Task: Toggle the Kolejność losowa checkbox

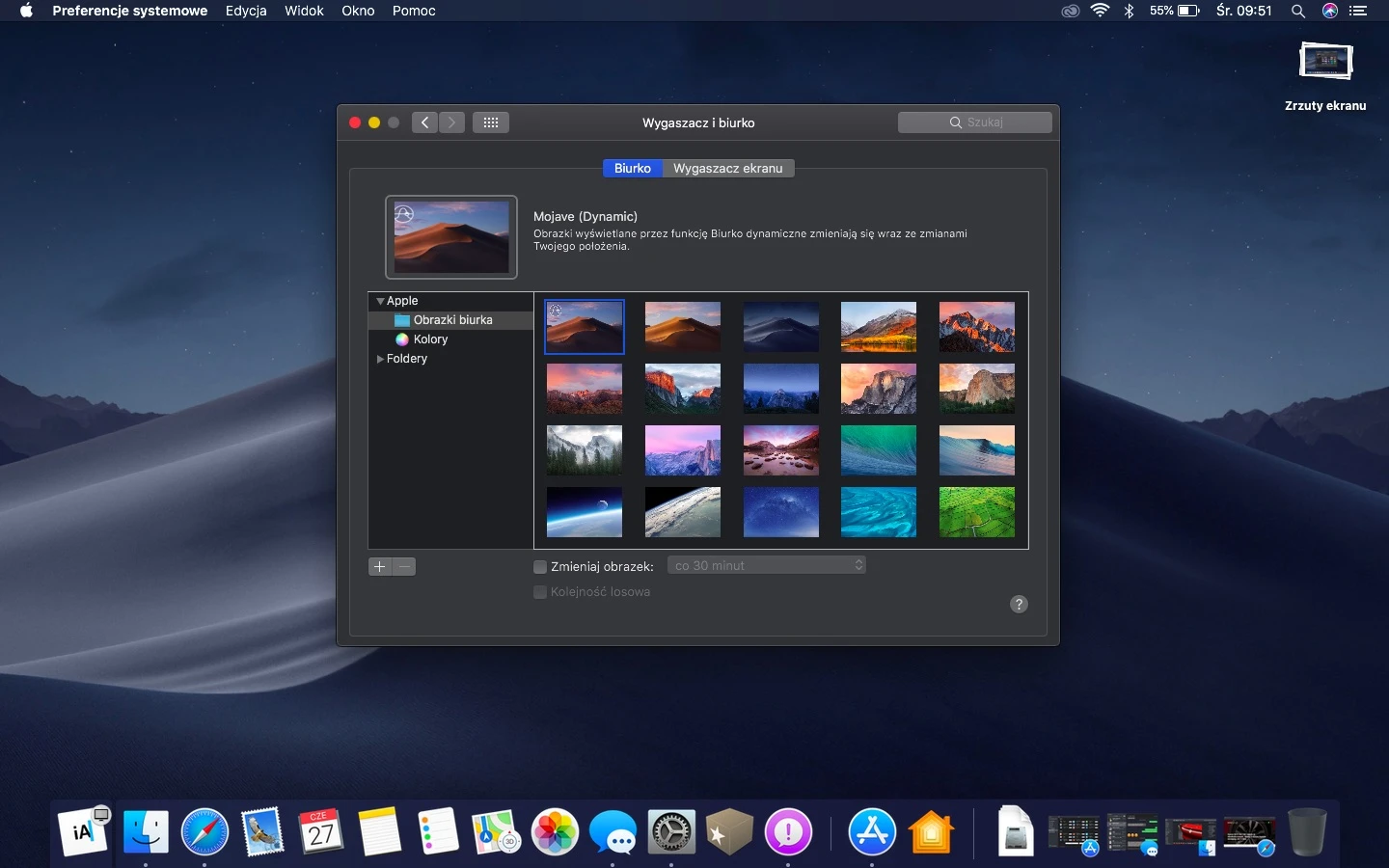Action: click(x=540, y=592)
